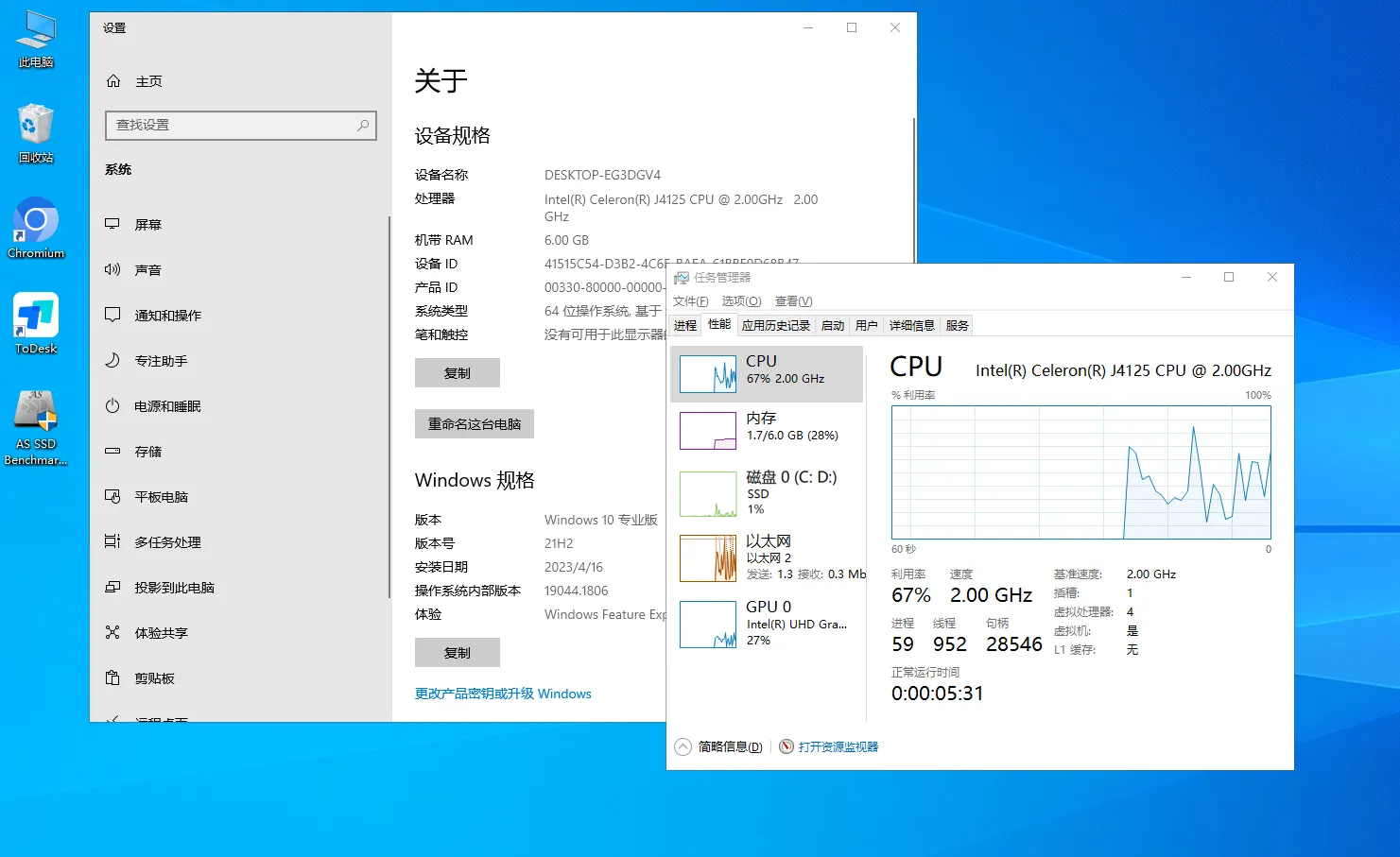This screenshot has width=1400, height=857.
Task: Select the 内存 memory performance item
Action: [x=767, y=430]
